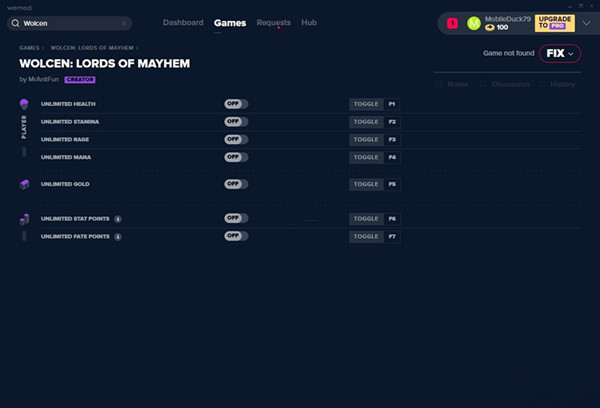Click the MobileDuck79 username

pyautogui.click(x=508, y=19)
